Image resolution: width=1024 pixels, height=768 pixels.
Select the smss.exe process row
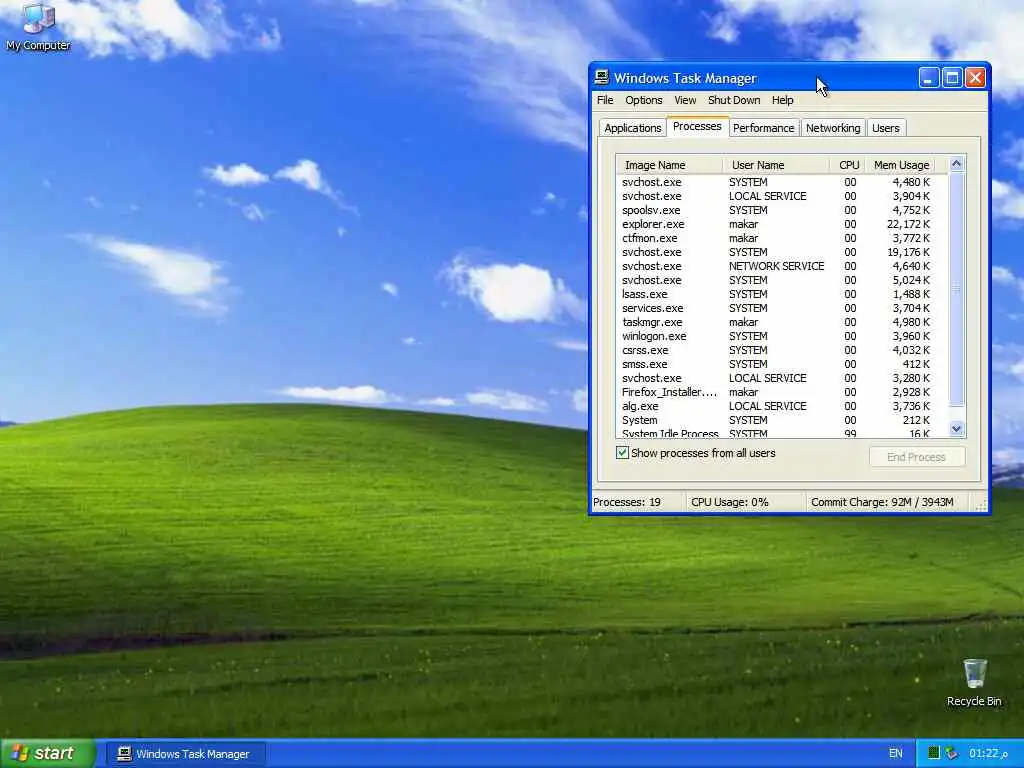click(776, 364)
